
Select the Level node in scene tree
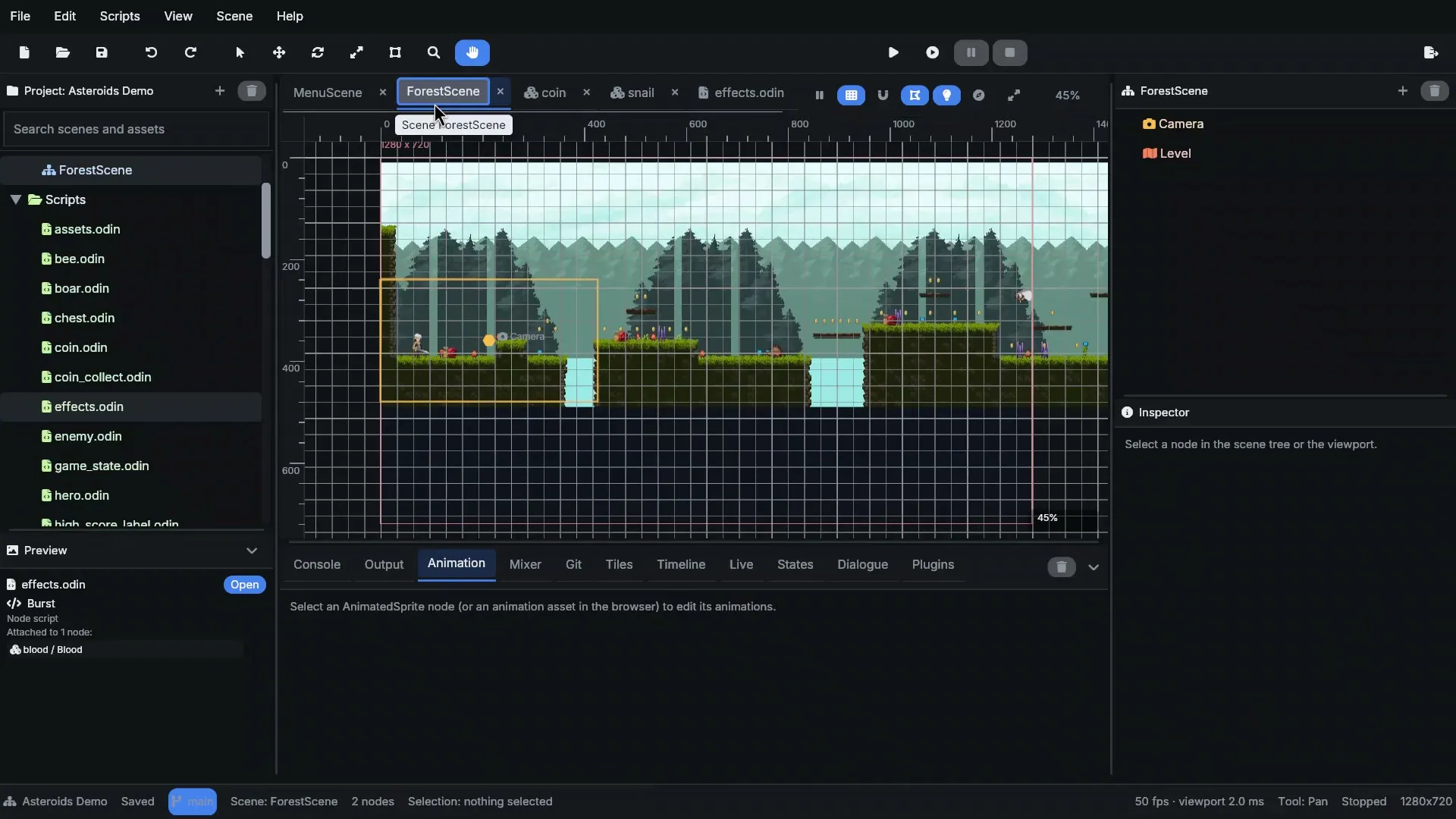coord(1167,153)
